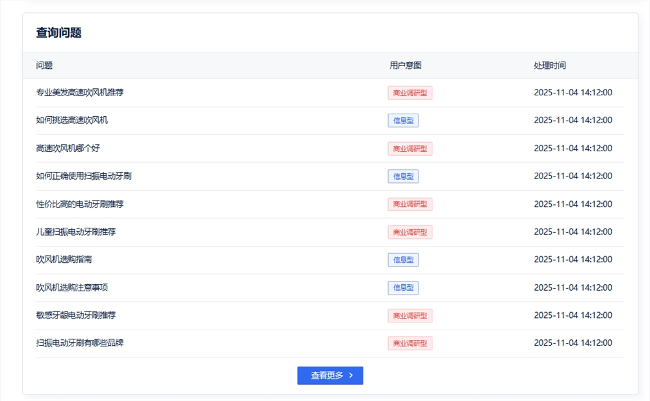Open the 扫振电动牙刷有哪些品牌 question

pos(80,343)
